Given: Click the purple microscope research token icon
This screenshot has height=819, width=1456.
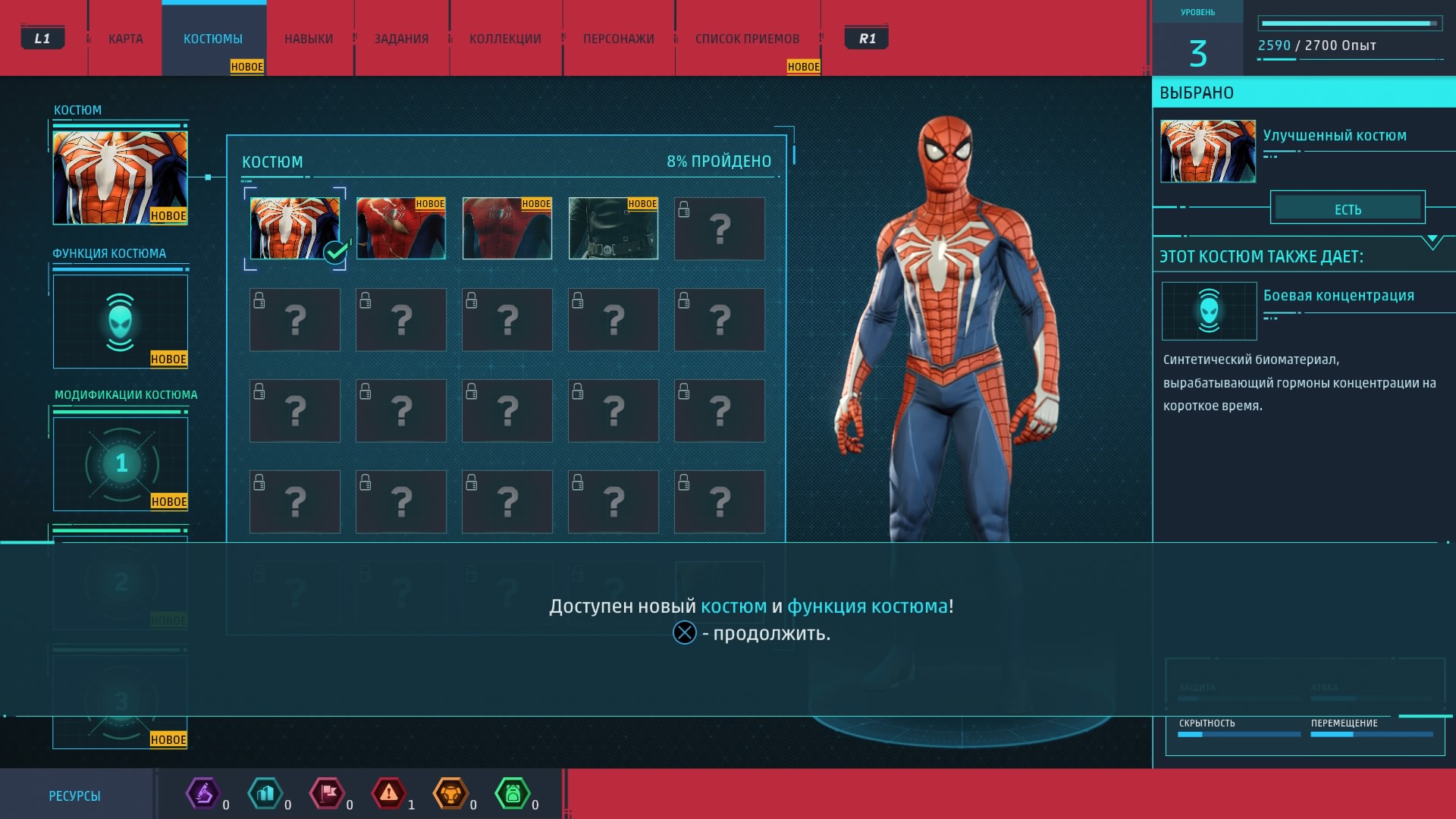Looking at the screenshot, I should click(202, 794).
